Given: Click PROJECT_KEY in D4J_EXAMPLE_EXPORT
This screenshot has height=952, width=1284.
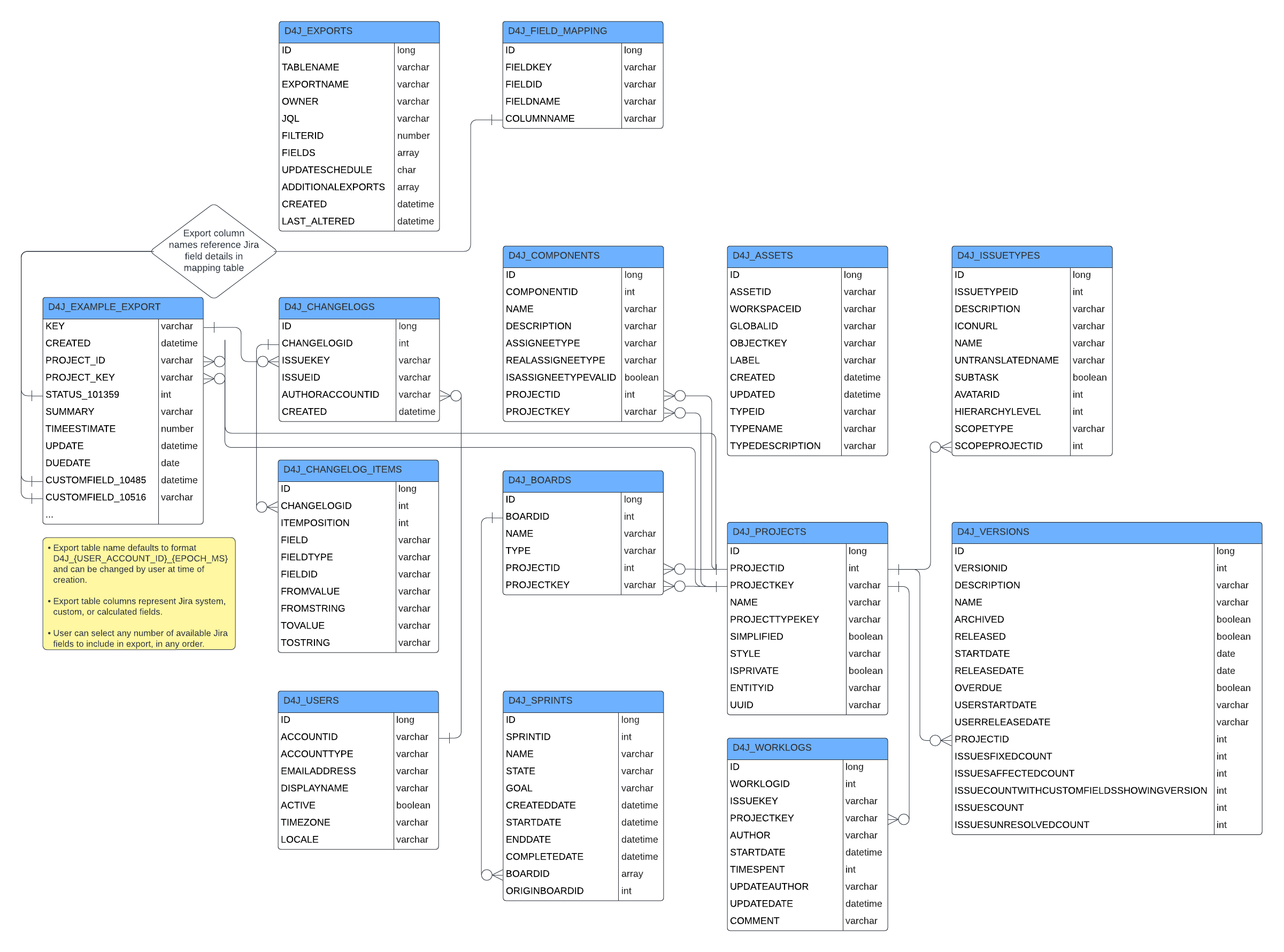Looking at the screenshot, I should 122,378.
